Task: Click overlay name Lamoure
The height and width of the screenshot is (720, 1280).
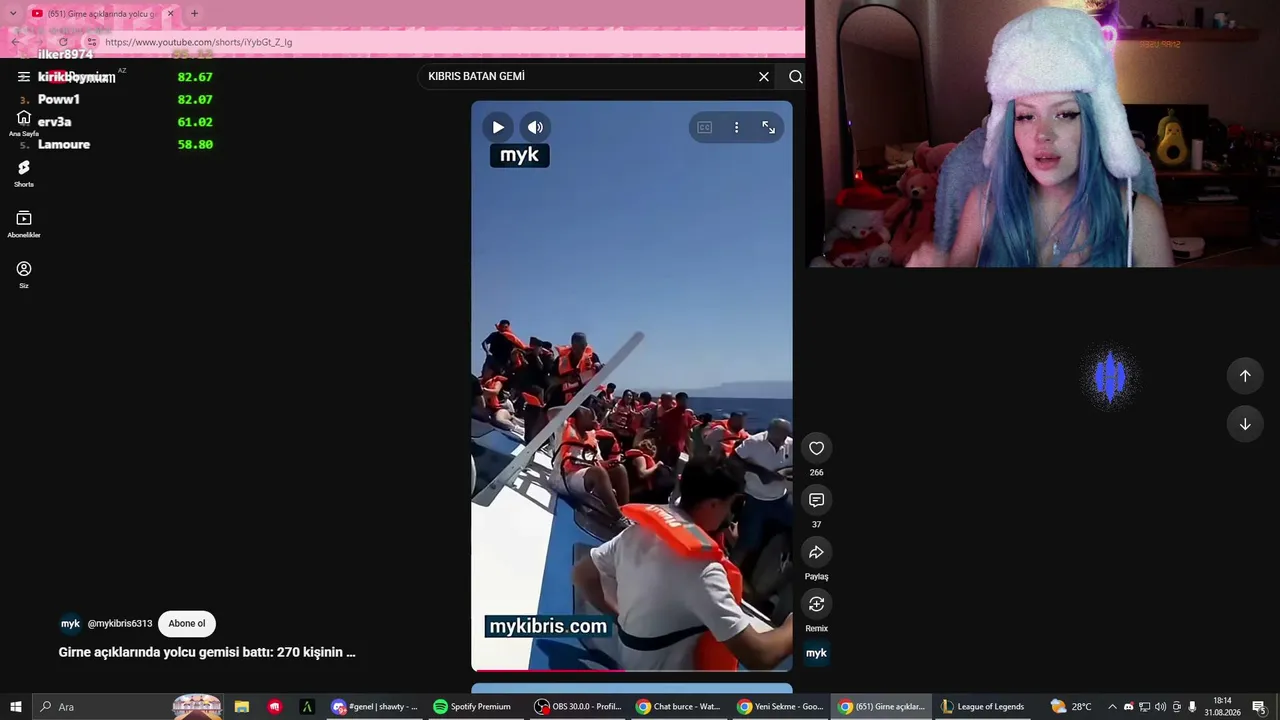Action: tap(64, 145)
